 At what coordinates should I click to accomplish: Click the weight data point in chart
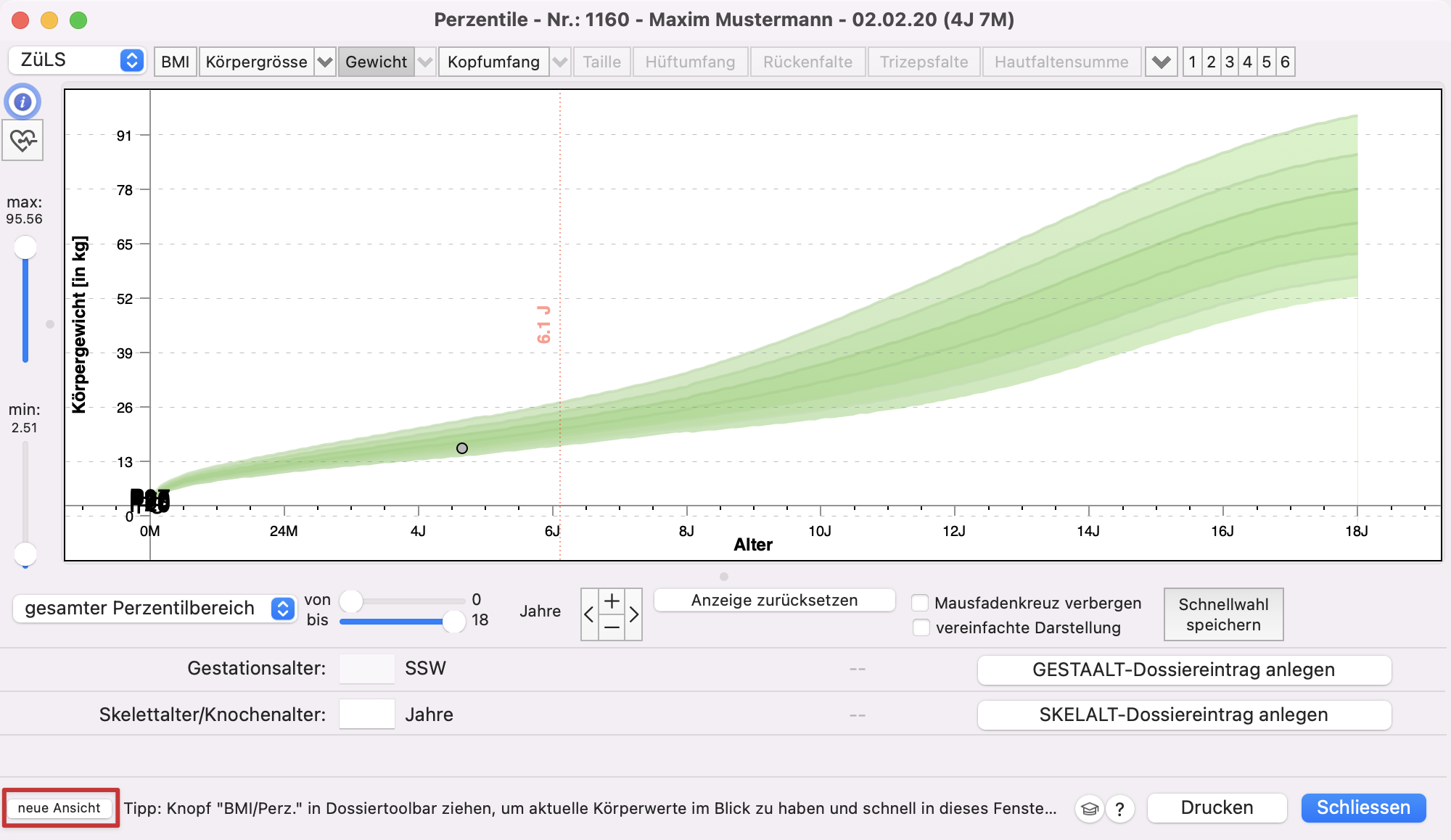[x=462, y=448]
